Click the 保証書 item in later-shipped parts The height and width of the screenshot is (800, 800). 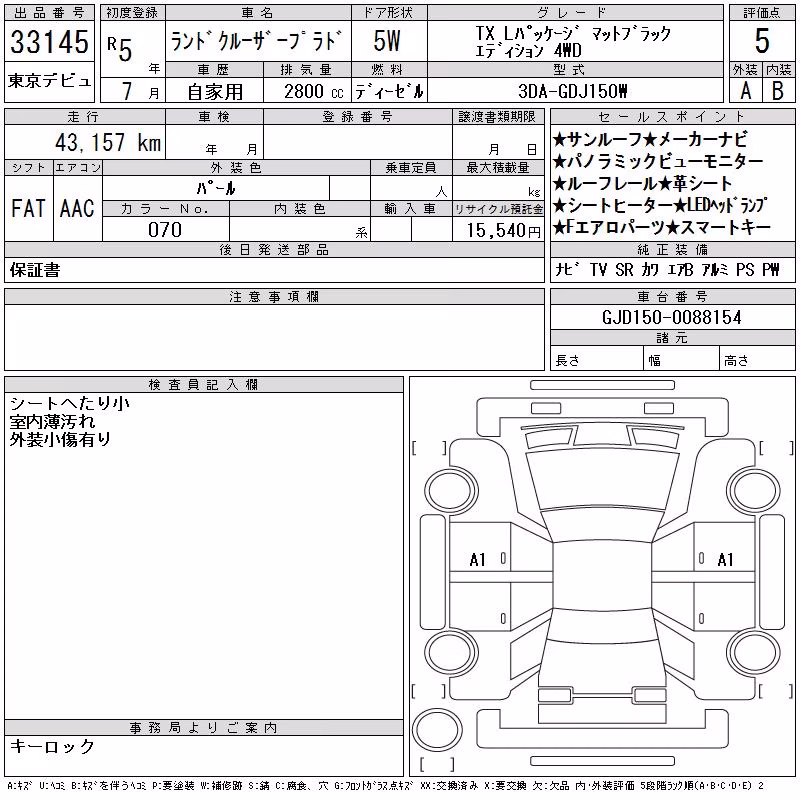[x=35, y=270]
